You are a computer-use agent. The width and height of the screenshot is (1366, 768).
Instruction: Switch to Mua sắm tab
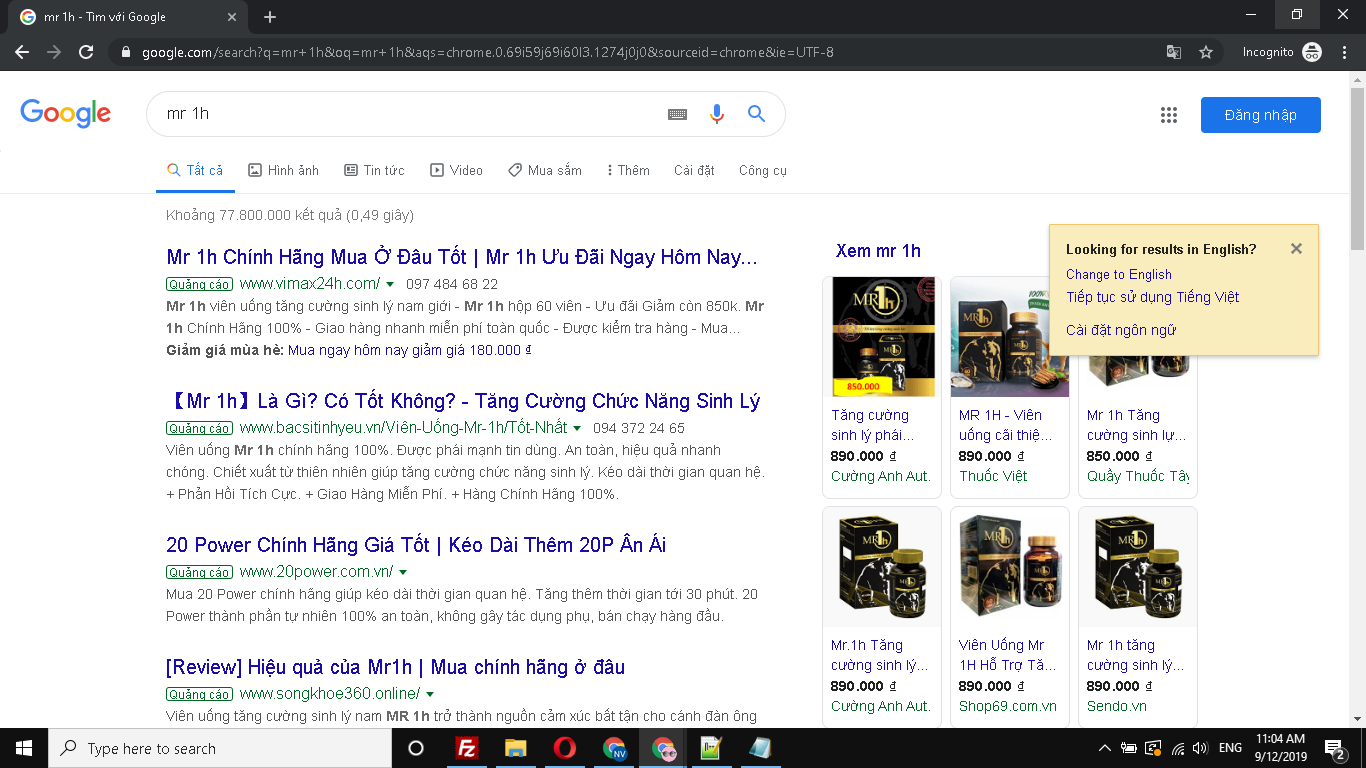544,170
